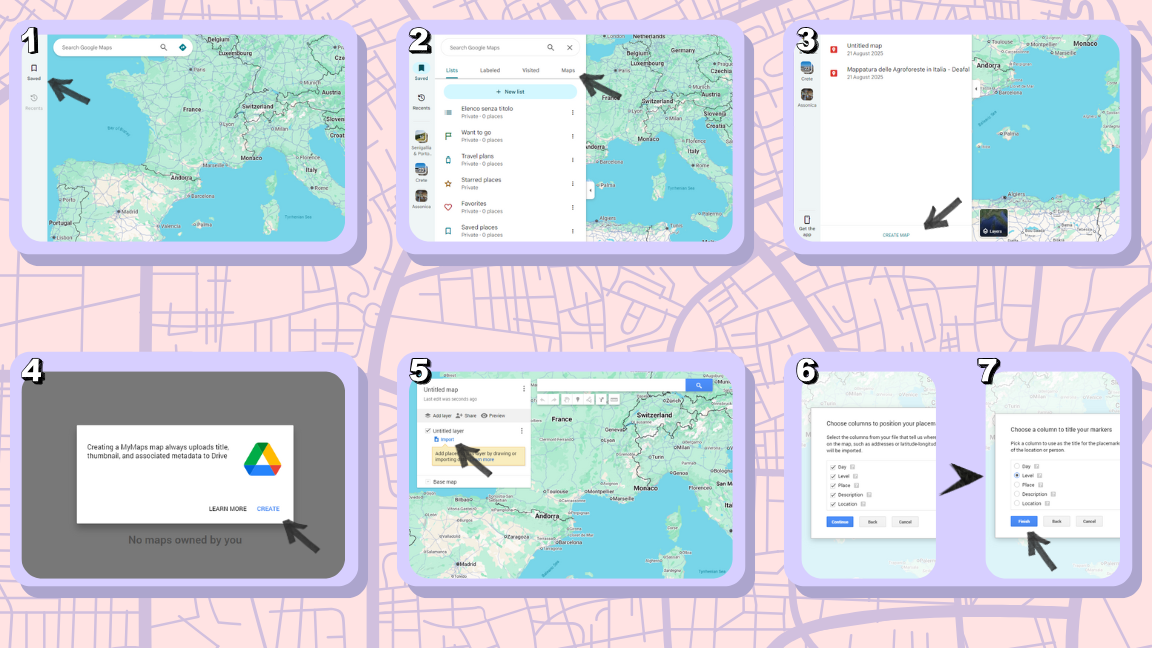1152x648 pixels.
Task: Switch to the Maps tab
Action: pos(568,71)
